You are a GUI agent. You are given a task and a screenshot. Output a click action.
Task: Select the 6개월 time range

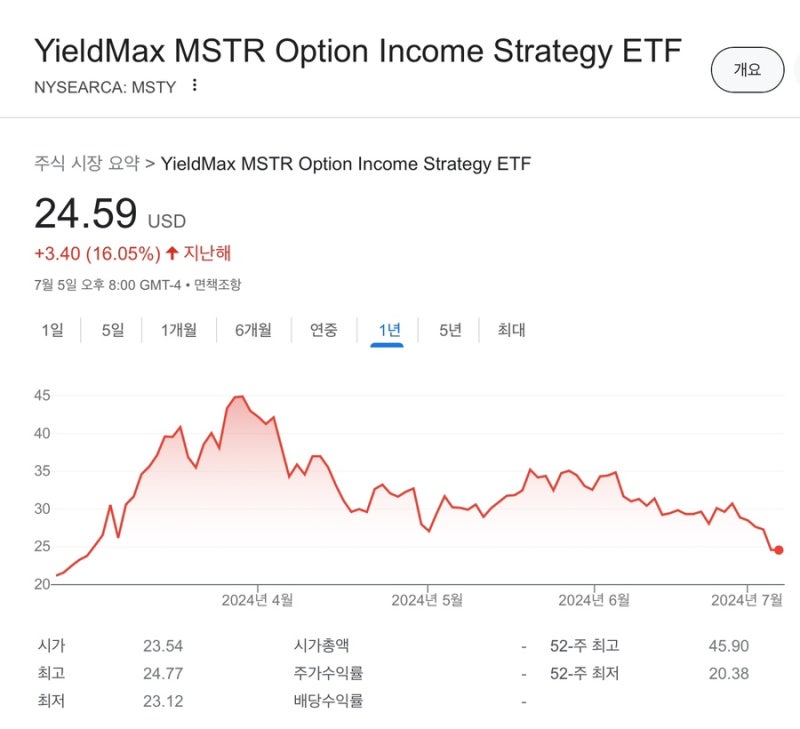(x=253, y=329)
